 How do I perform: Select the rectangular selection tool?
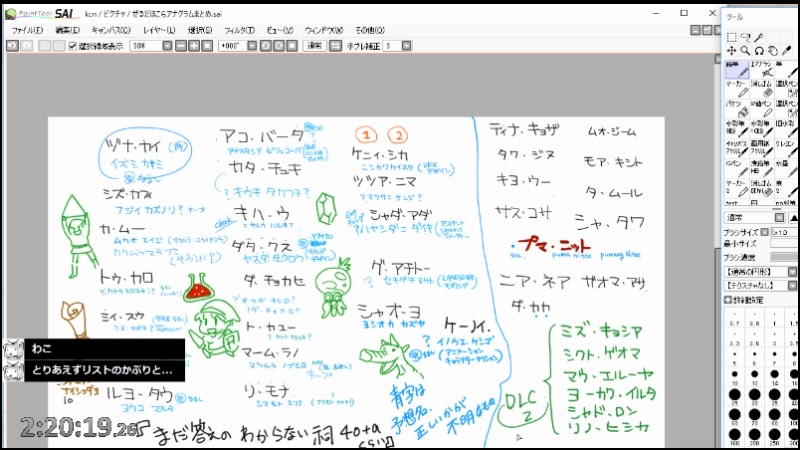point(731,37)
